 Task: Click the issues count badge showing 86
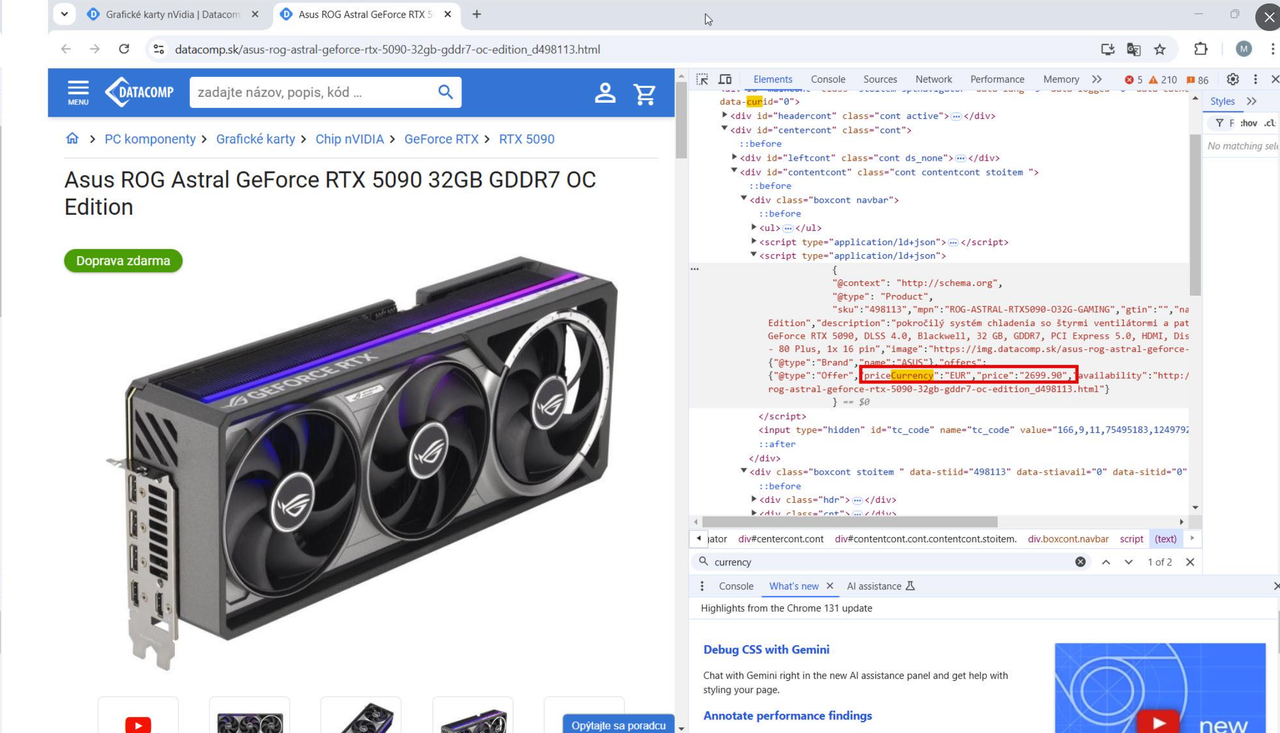1197,80
